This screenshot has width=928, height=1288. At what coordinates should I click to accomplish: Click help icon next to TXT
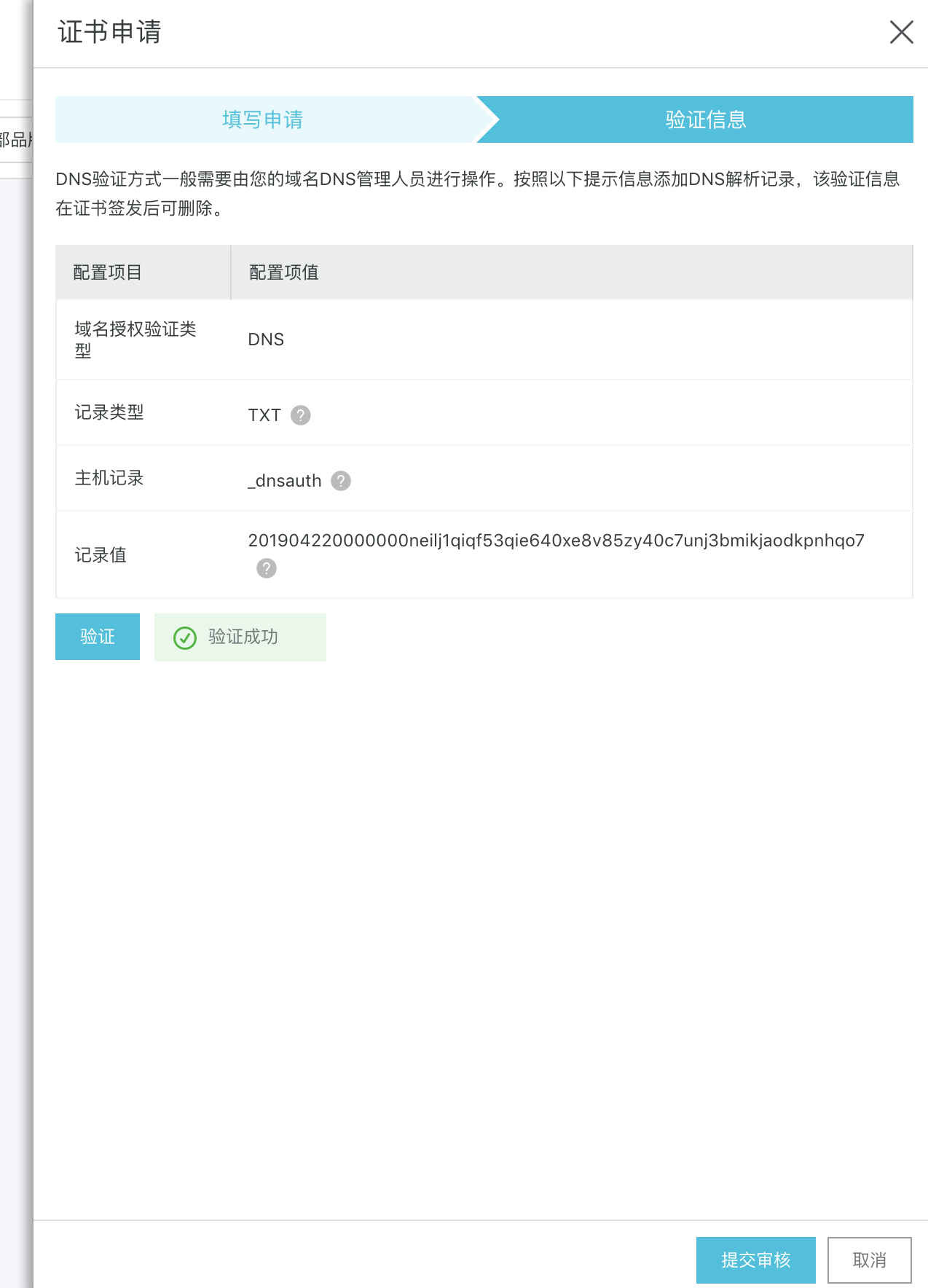pyautogui.click(x=300, y=415)
